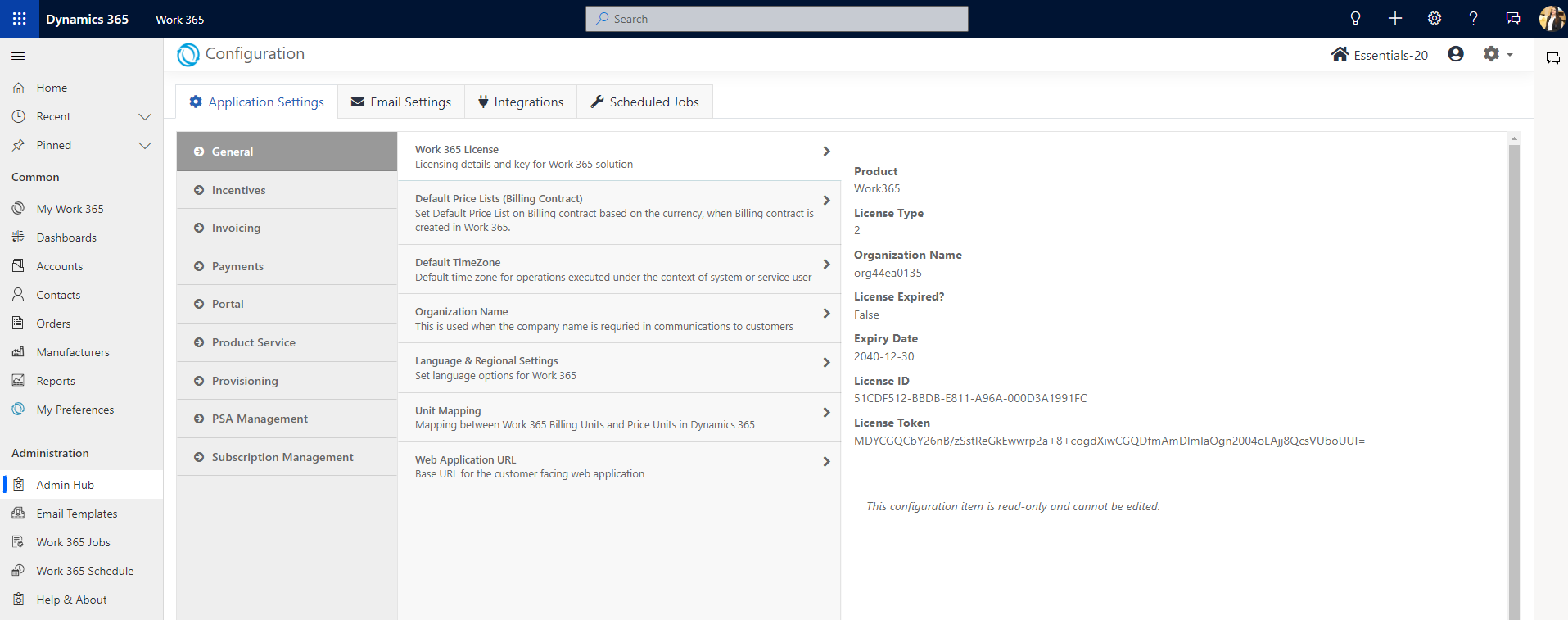
Task: Click Work 365 app name in header
Action: tap(179, 20)
